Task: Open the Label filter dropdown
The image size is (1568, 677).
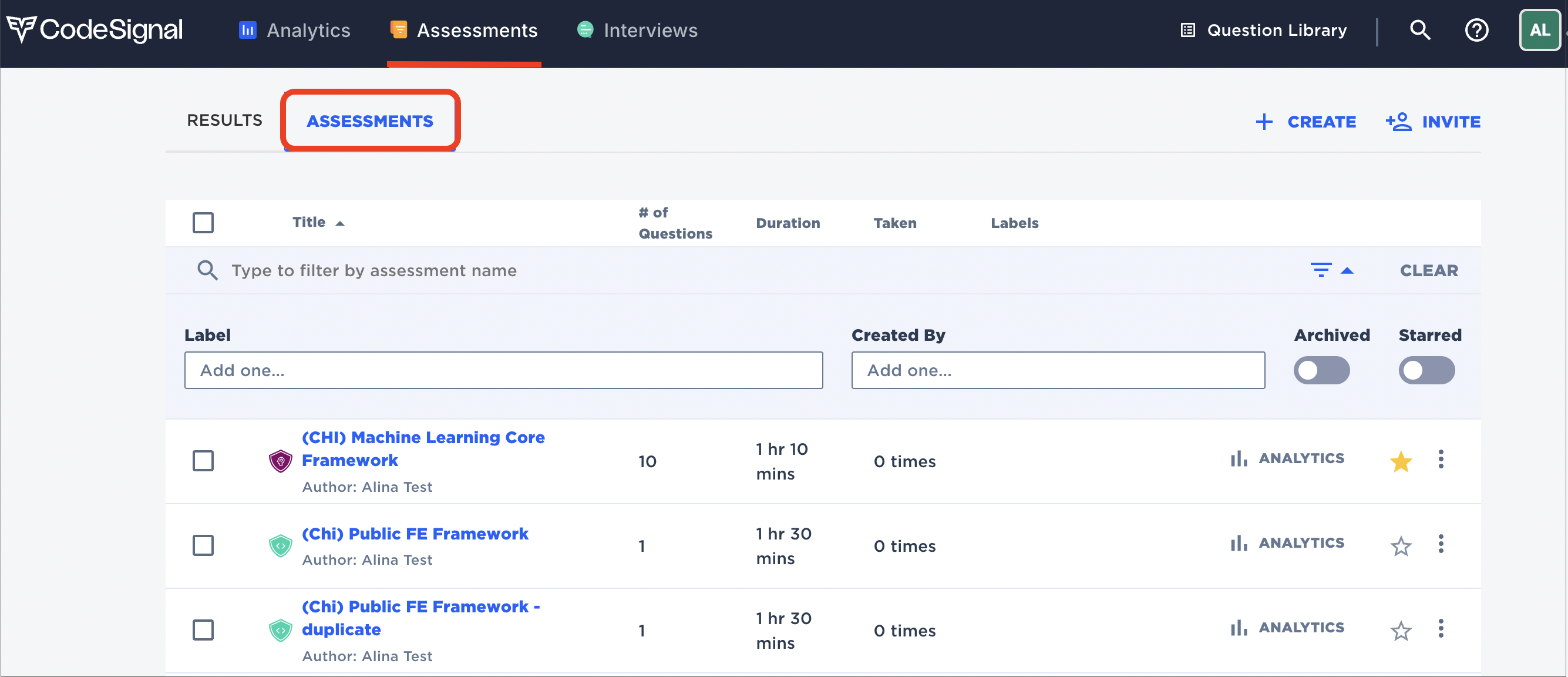Action: (503, 370)
